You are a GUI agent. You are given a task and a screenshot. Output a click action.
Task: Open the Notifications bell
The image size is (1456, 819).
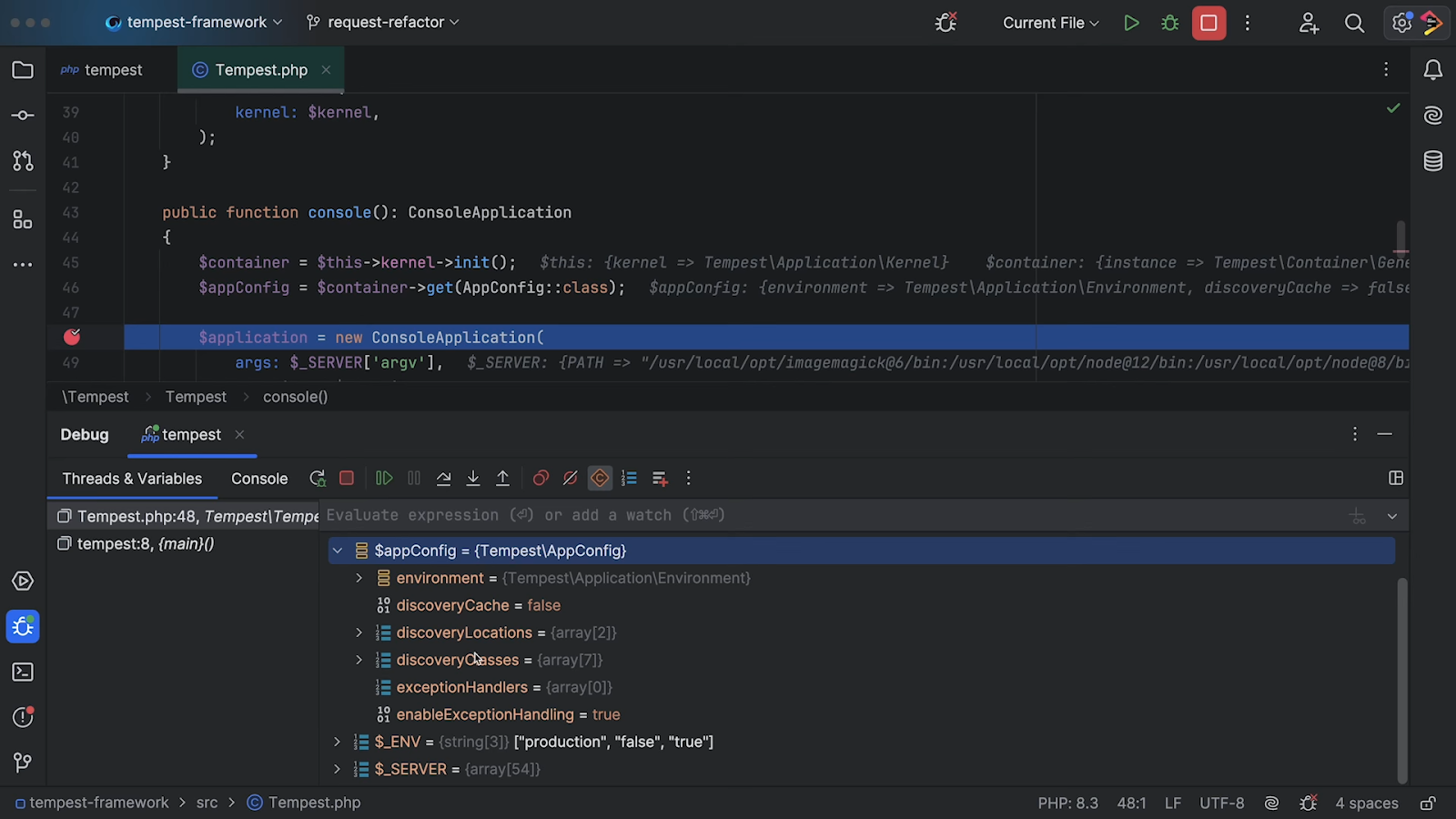[1433, 70]
